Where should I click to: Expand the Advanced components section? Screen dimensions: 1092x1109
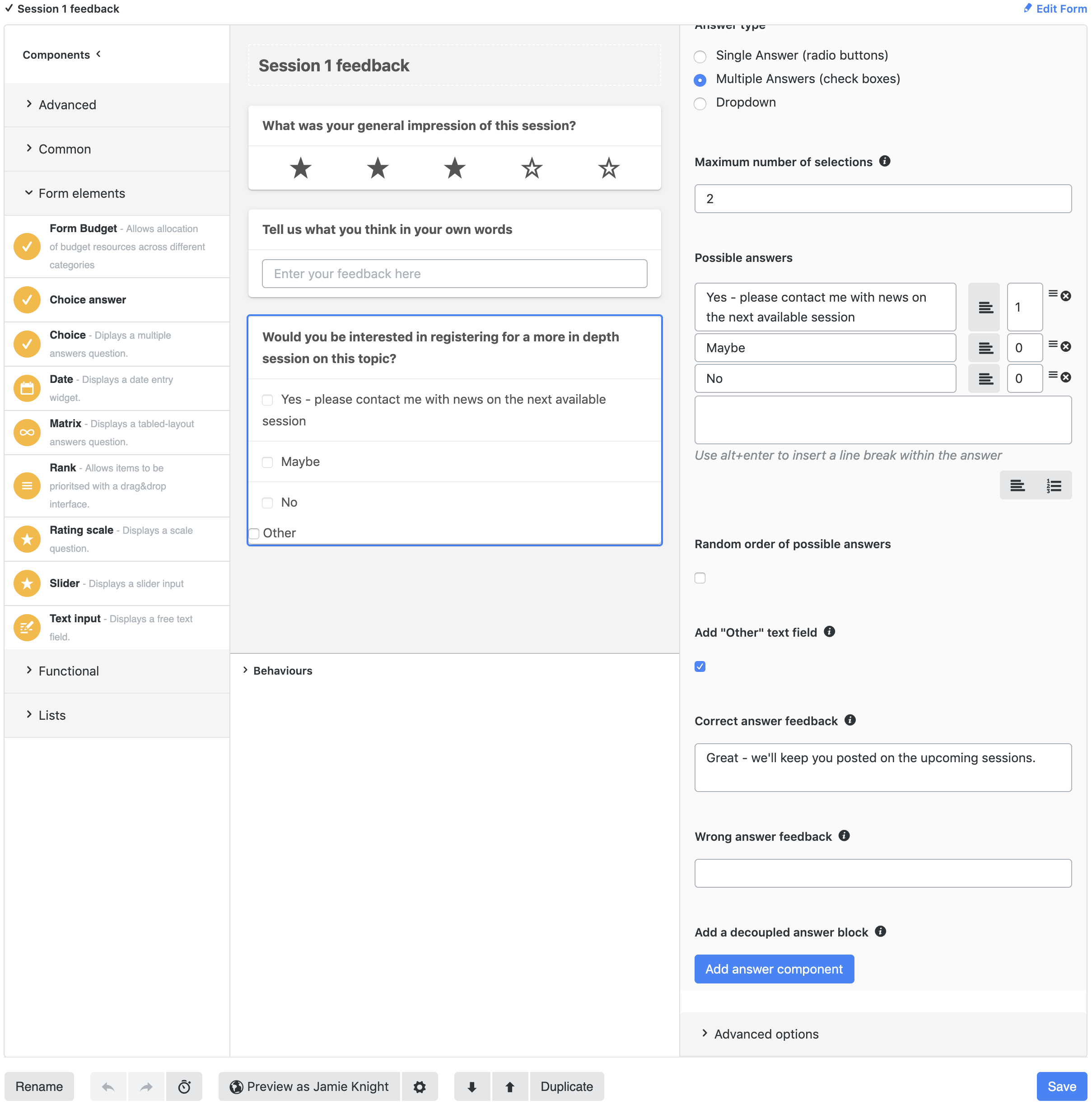click(x=117, y=105)
